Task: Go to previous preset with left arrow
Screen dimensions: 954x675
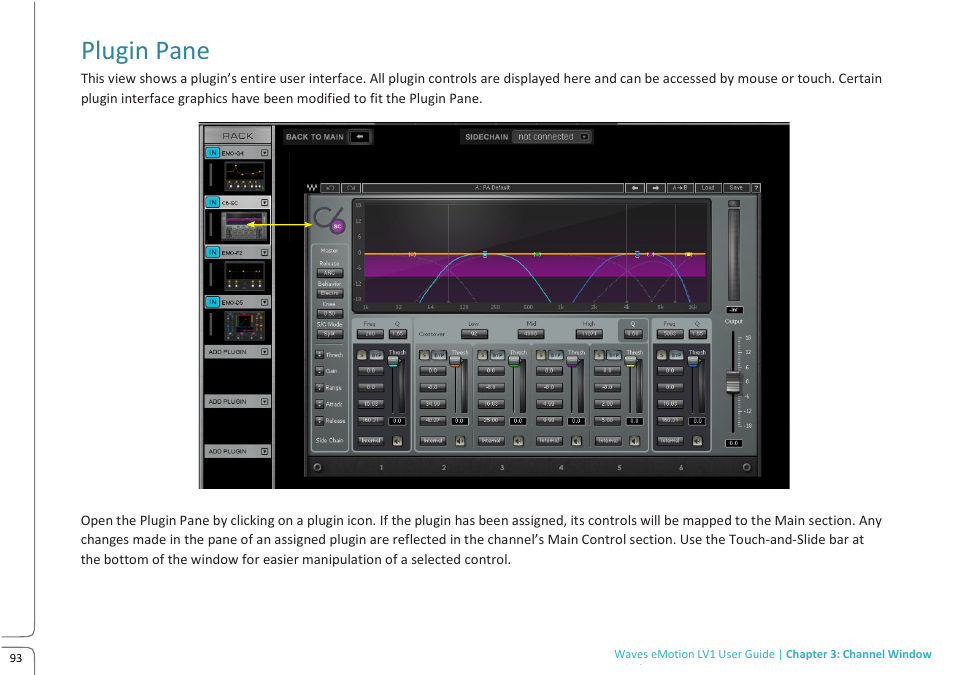Action: click(x=635, y=188)
